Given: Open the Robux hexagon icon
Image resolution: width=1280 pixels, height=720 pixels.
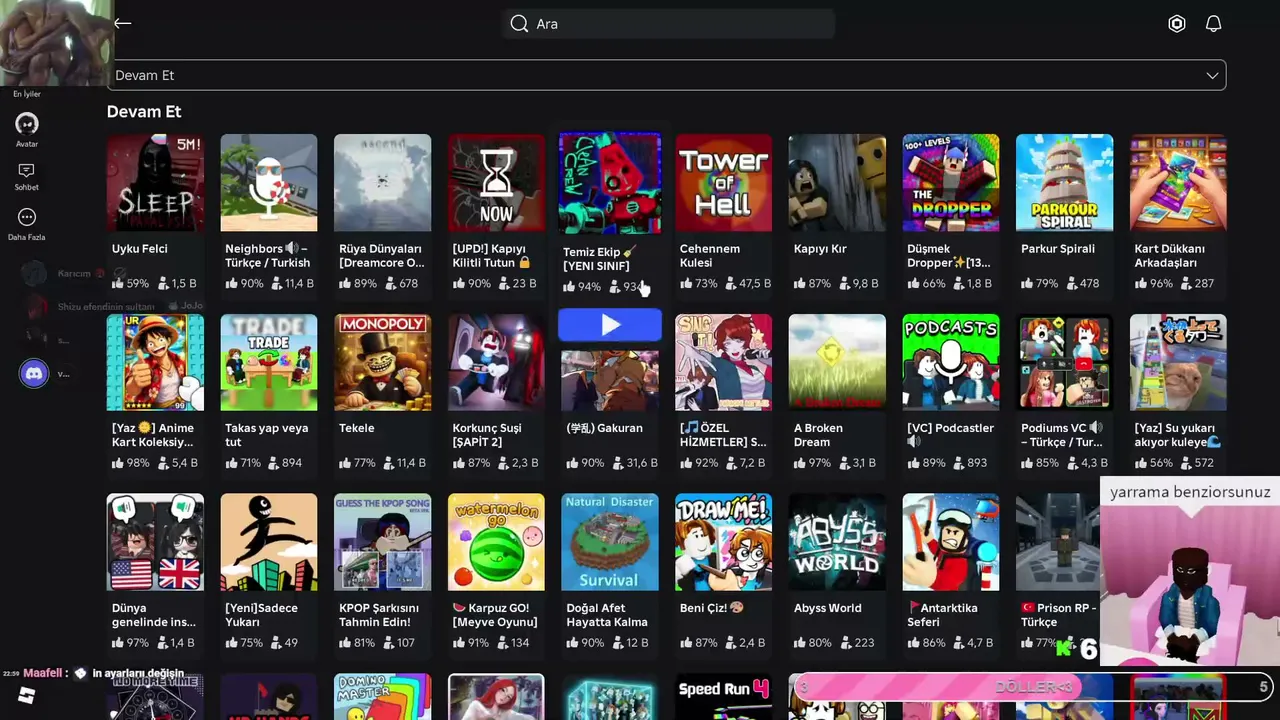Looking at the screenshot, I should 1177,24.
